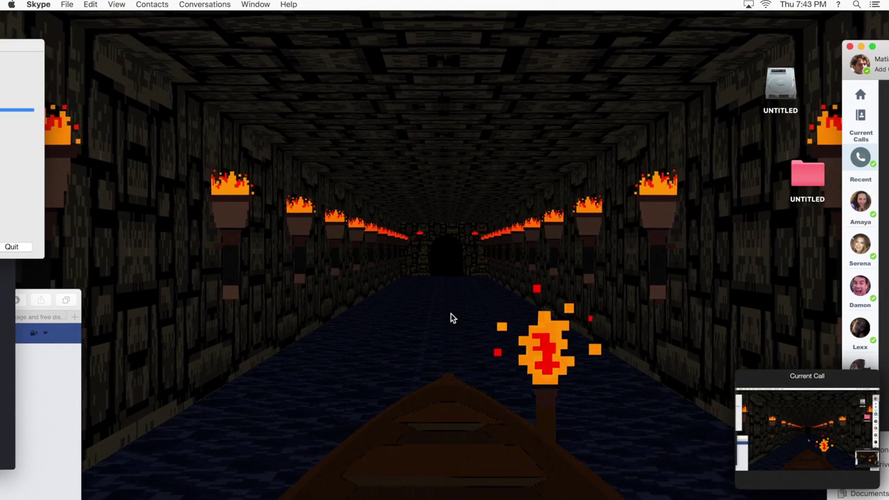Open Notification Center list icon

click(875, 5)
